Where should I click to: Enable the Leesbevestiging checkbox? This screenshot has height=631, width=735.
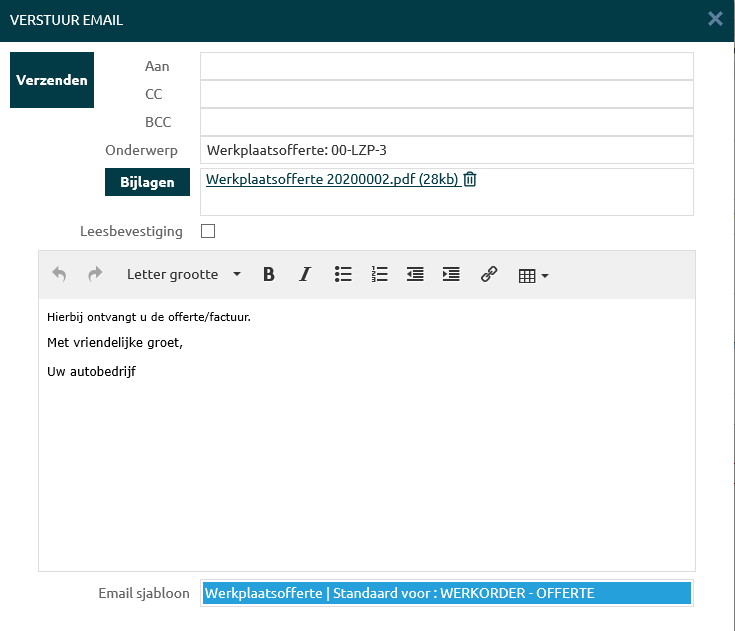click(x=208, y=231)
